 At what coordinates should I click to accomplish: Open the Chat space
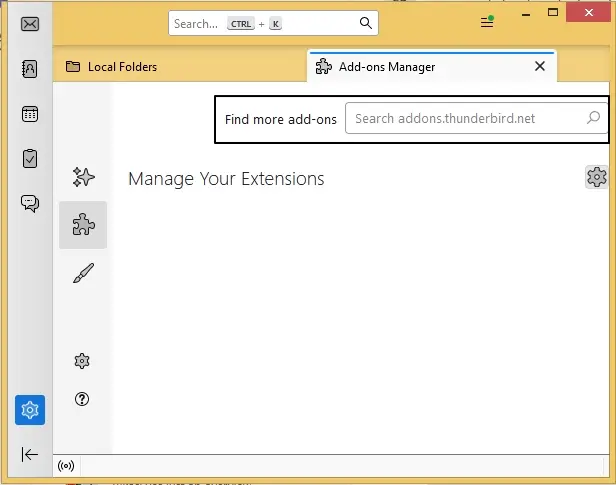[30, 203]
